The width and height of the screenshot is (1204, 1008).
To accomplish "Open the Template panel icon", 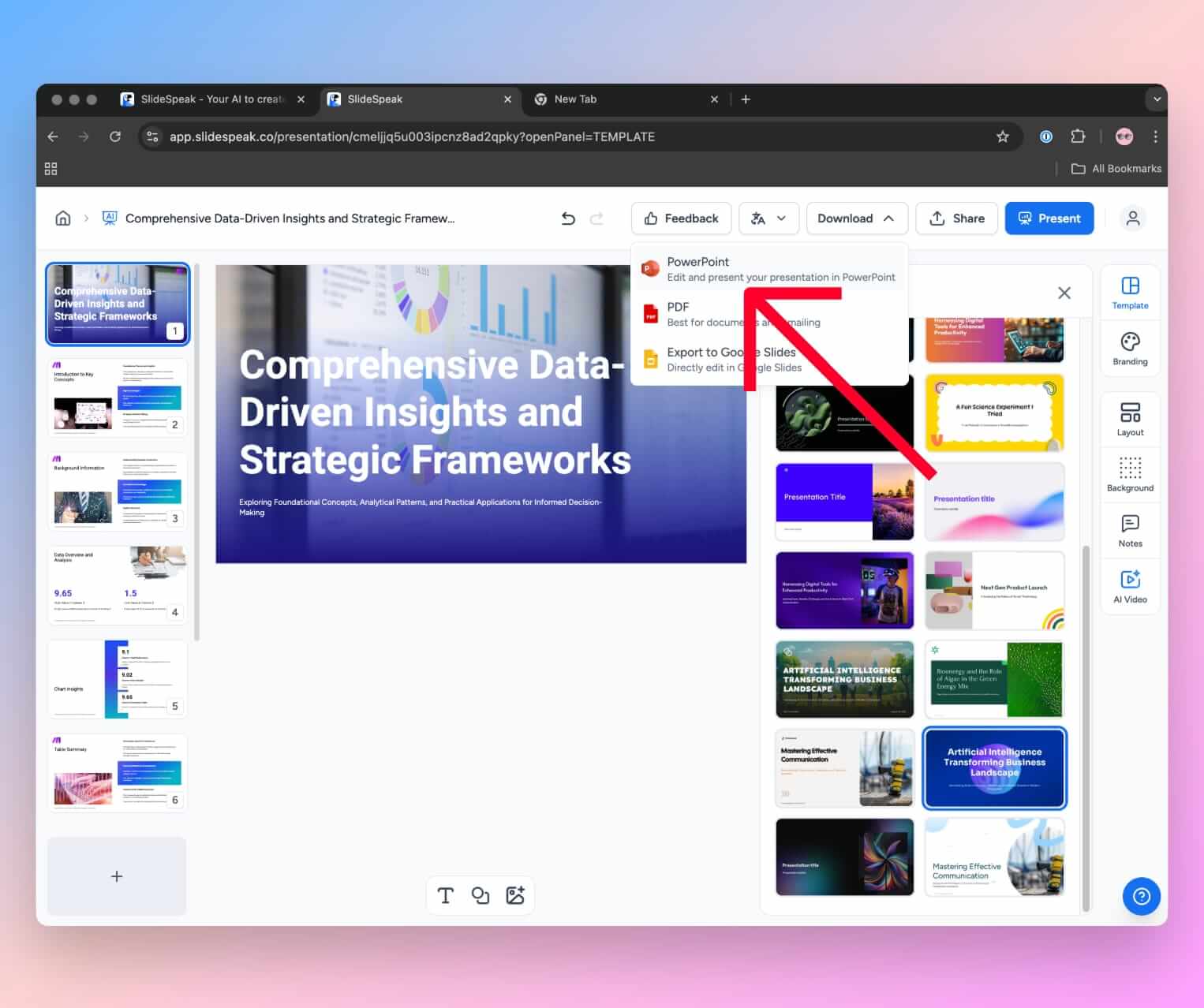I will tap(1130, 292).
